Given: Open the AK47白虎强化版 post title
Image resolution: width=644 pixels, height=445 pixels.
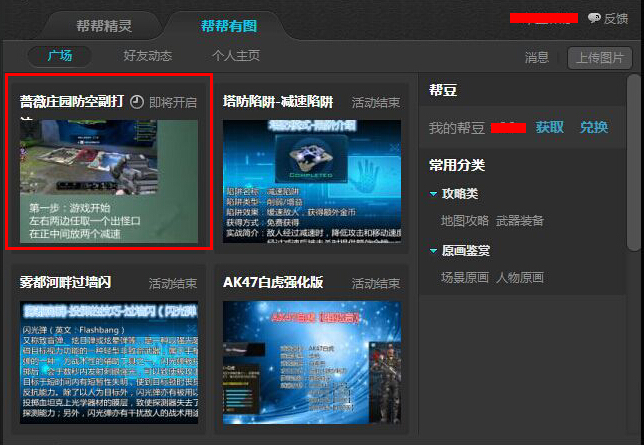Looking at the screenshot, I should [273, 282].
